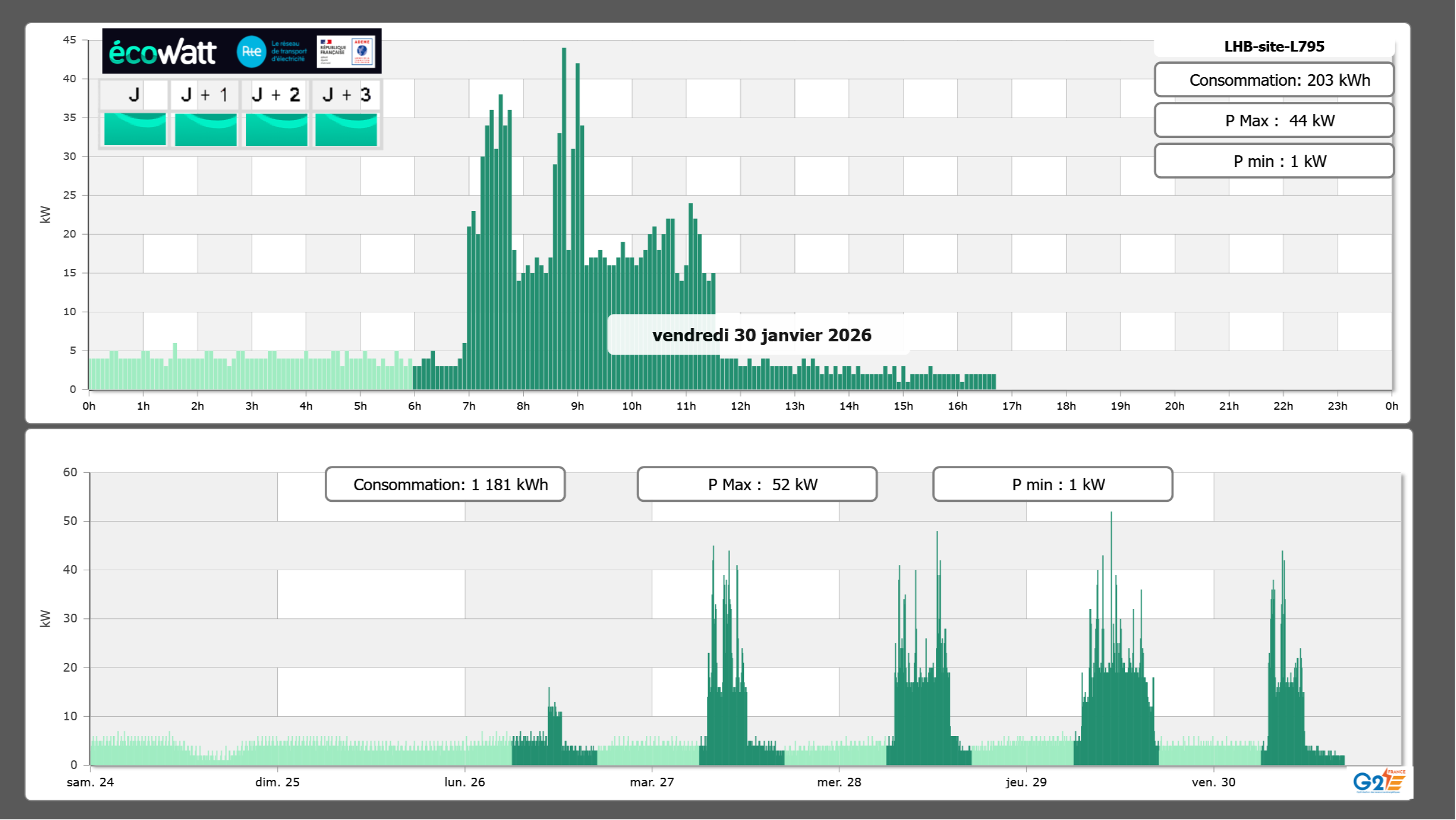Click the République Française ADEME badge
This screenshot has width=1456, height=820.
[x=346, y=52]
